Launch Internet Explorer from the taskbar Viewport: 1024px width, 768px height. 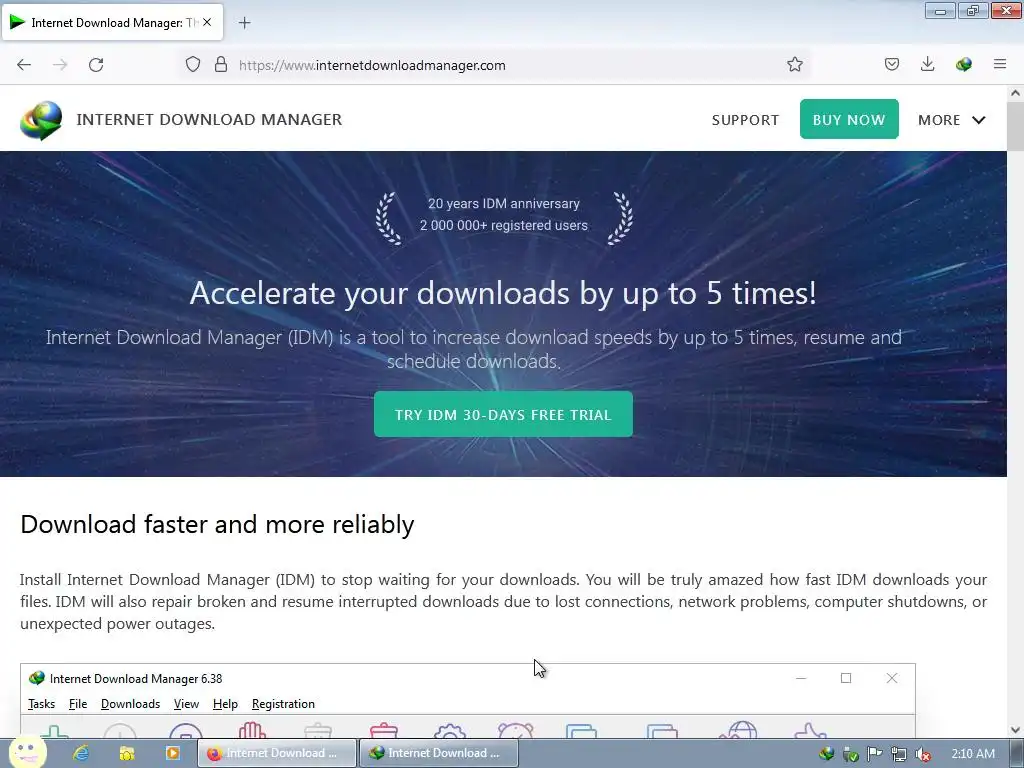point(81,753)
